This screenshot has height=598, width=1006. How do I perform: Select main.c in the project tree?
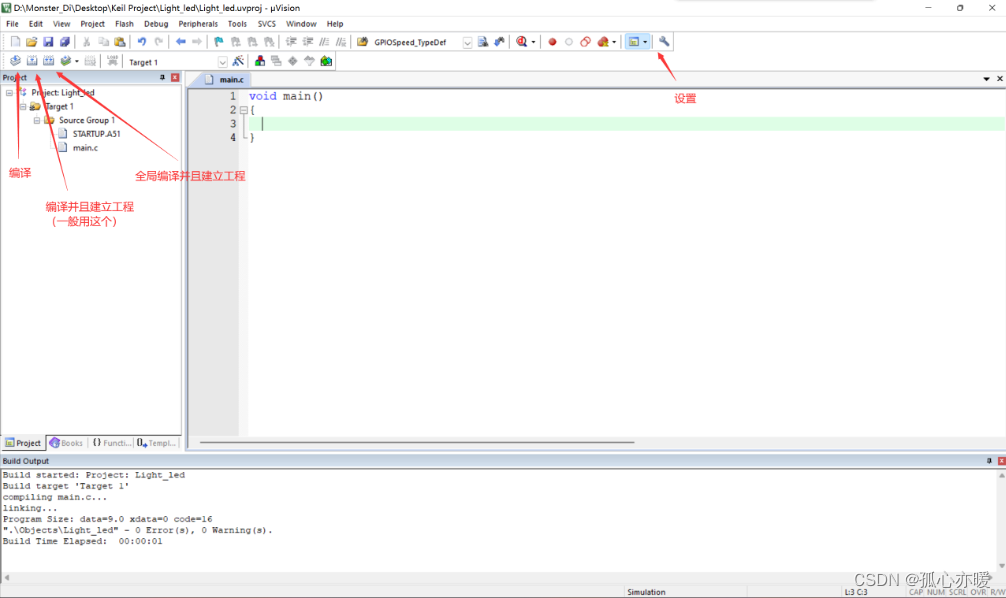point(85,148)
